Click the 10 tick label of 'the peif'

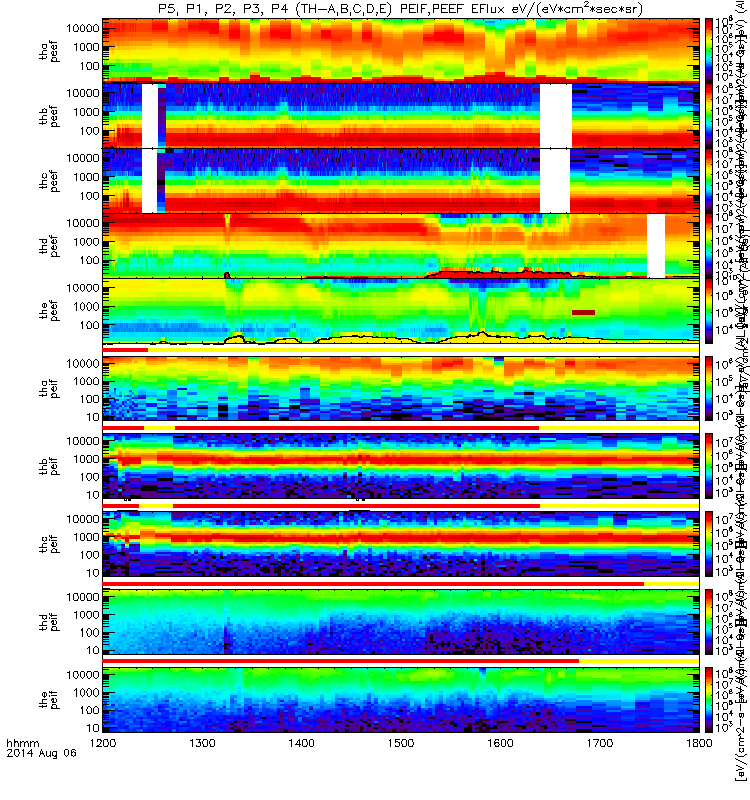[92, 728]
